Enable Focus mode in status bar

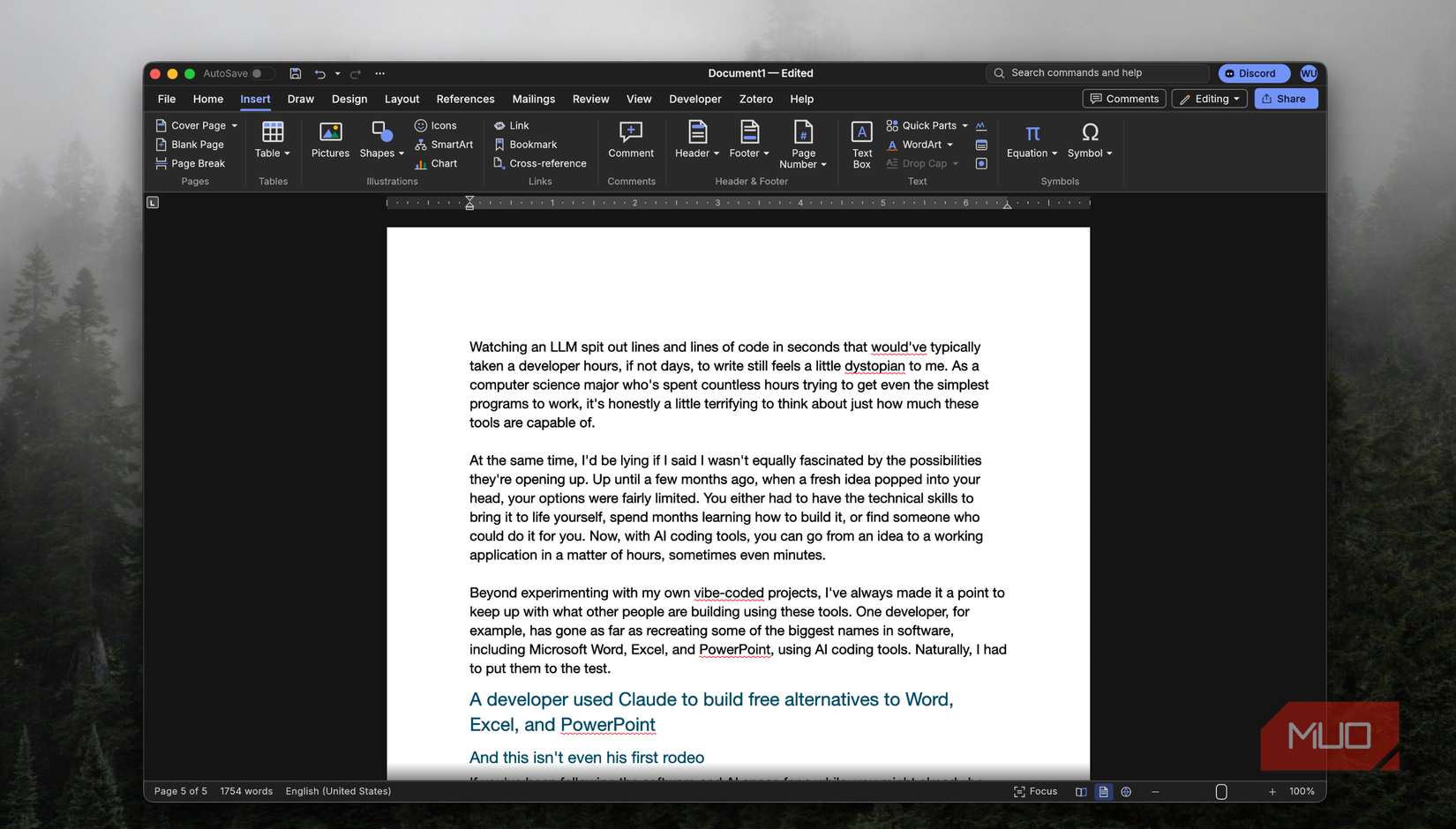coord(1035,792)
